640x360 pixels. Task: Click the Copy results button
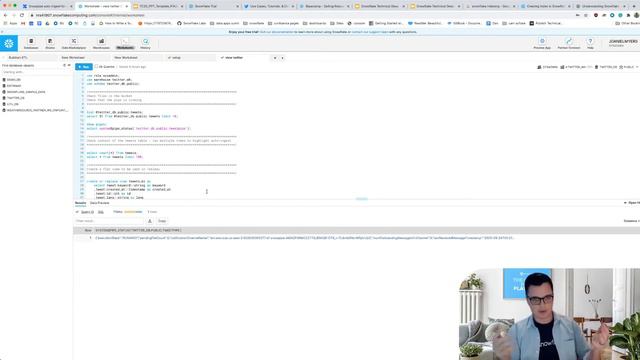click(162, 221)
